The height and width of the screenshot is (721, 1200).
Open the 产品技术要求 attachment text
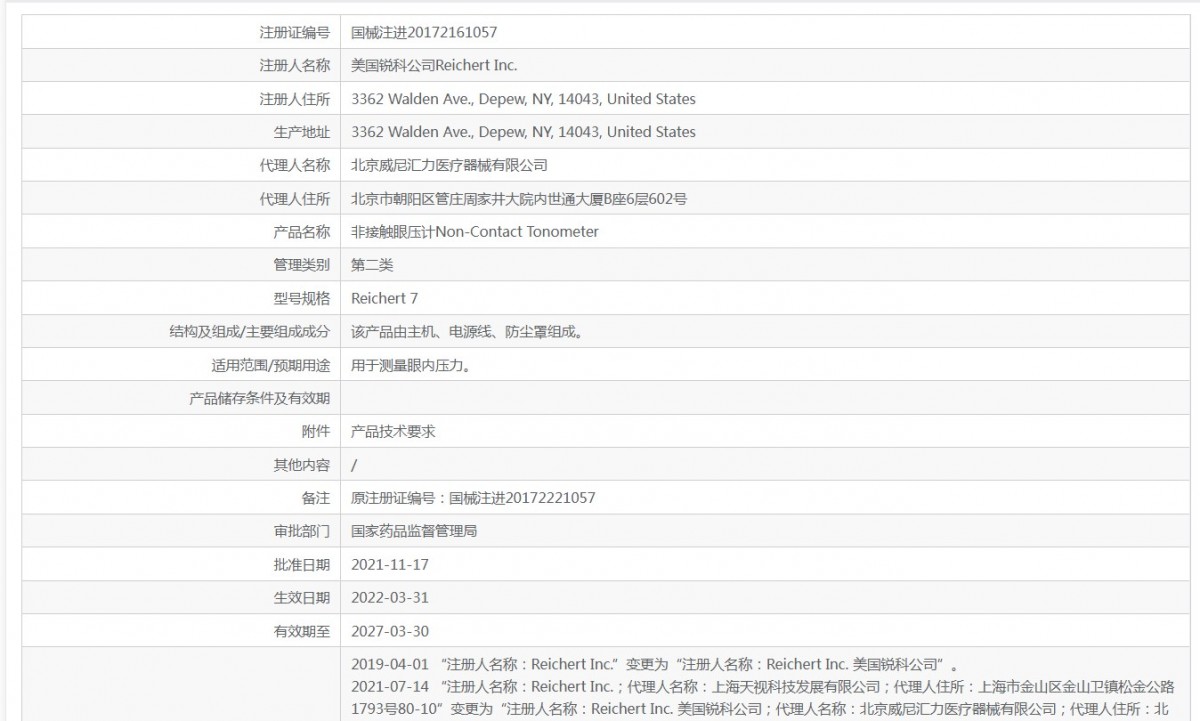(x=394, y=431)
